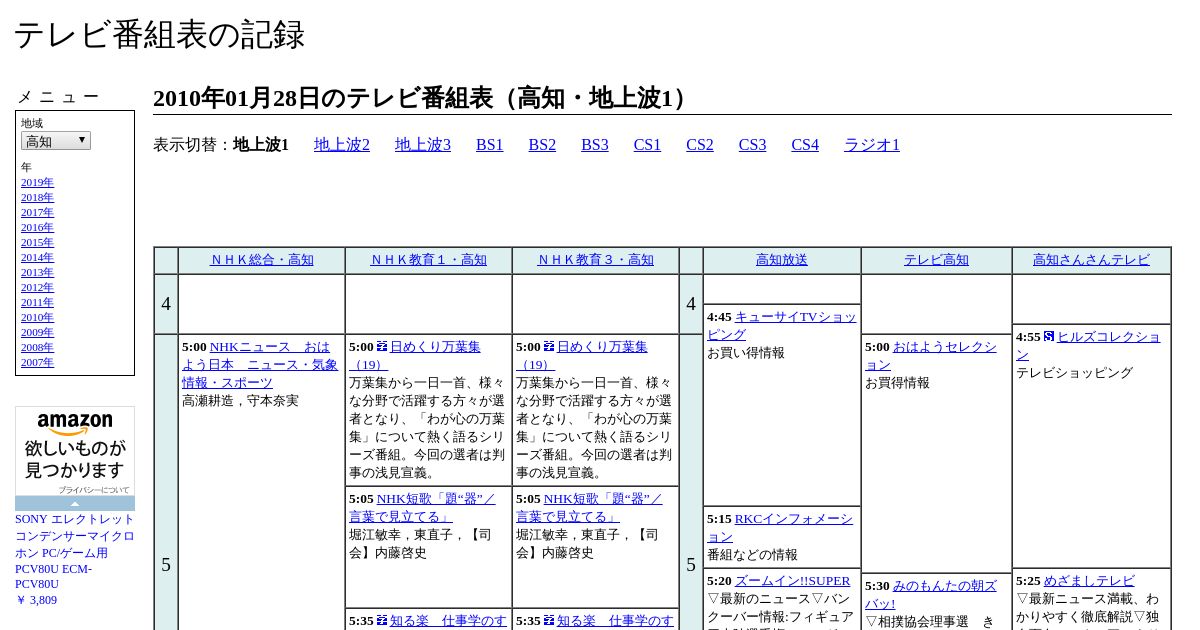1200x630 pixels.
Task: Open めざましテレビ program link
Action: tap(1089, 581)
